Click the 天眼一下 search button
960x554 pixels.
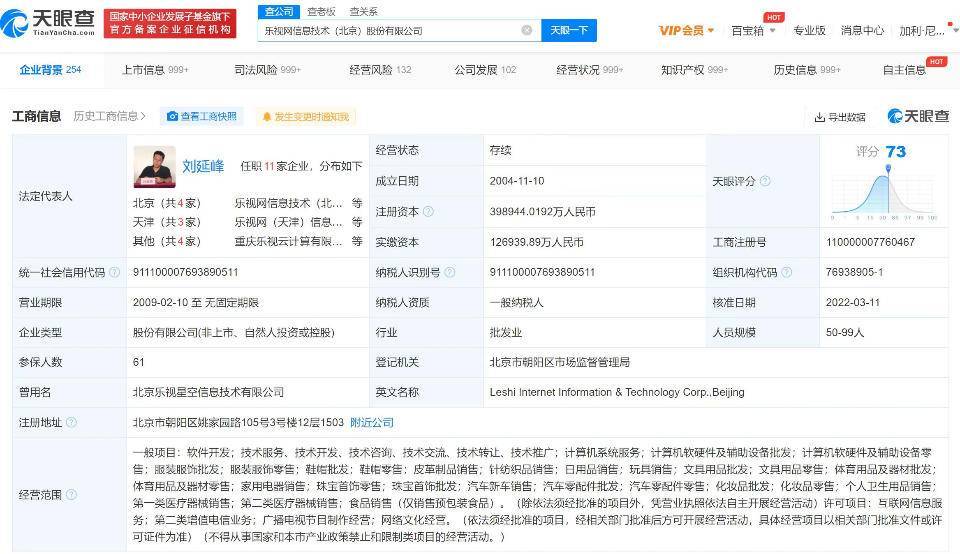point(569,30)
